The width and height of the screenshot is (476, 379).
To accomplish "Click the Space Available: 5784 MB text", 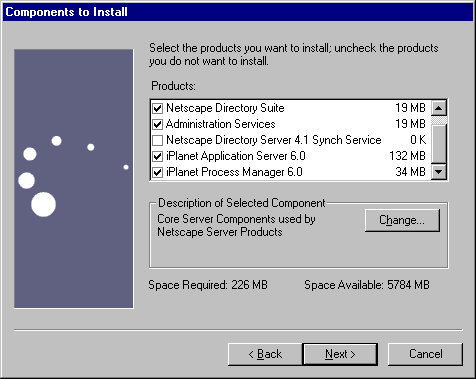I will tap(367, 285).
